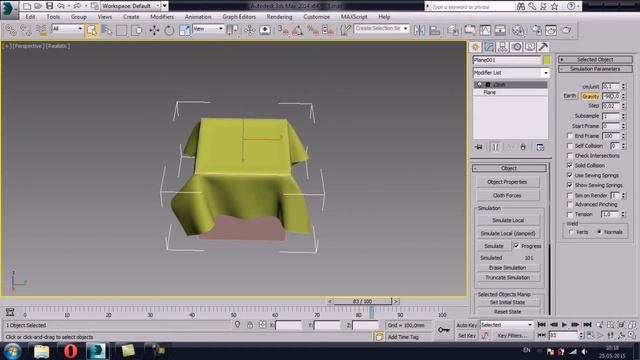Viewport: 640px width, 360px height.
Task: Click the Mirror tool icon
Action: (419, 30)
